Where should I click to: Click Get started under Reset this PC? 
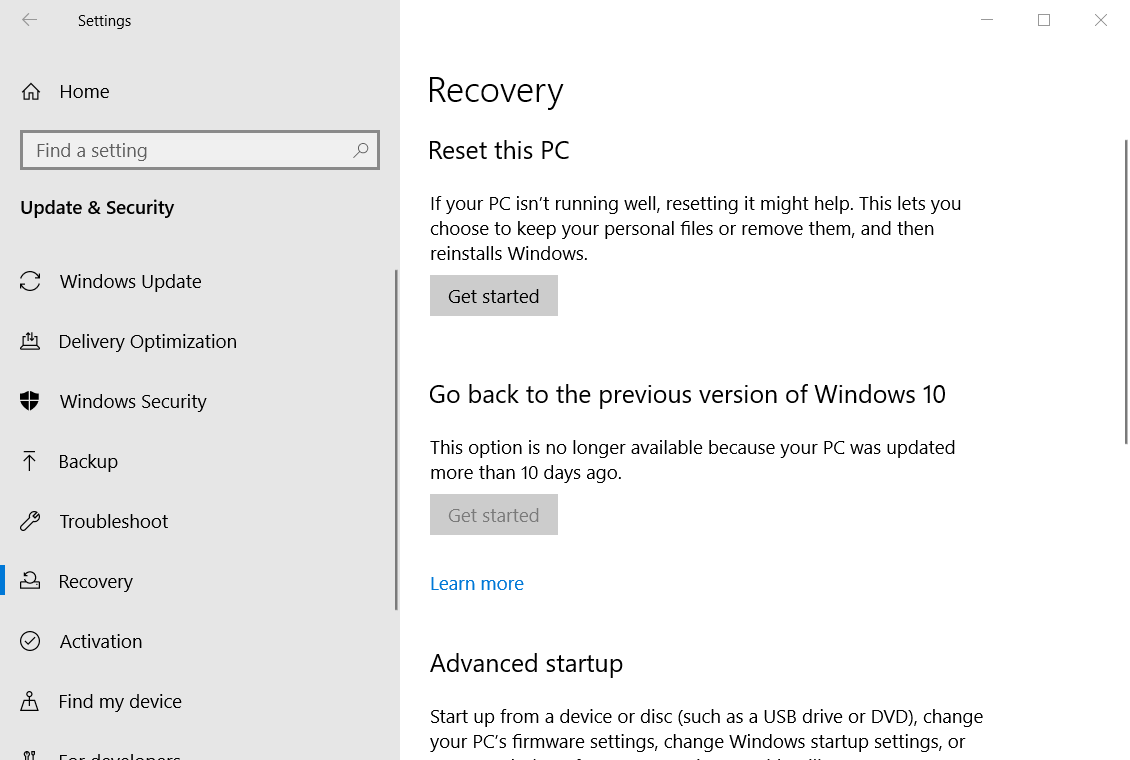[x=494, y=295]
